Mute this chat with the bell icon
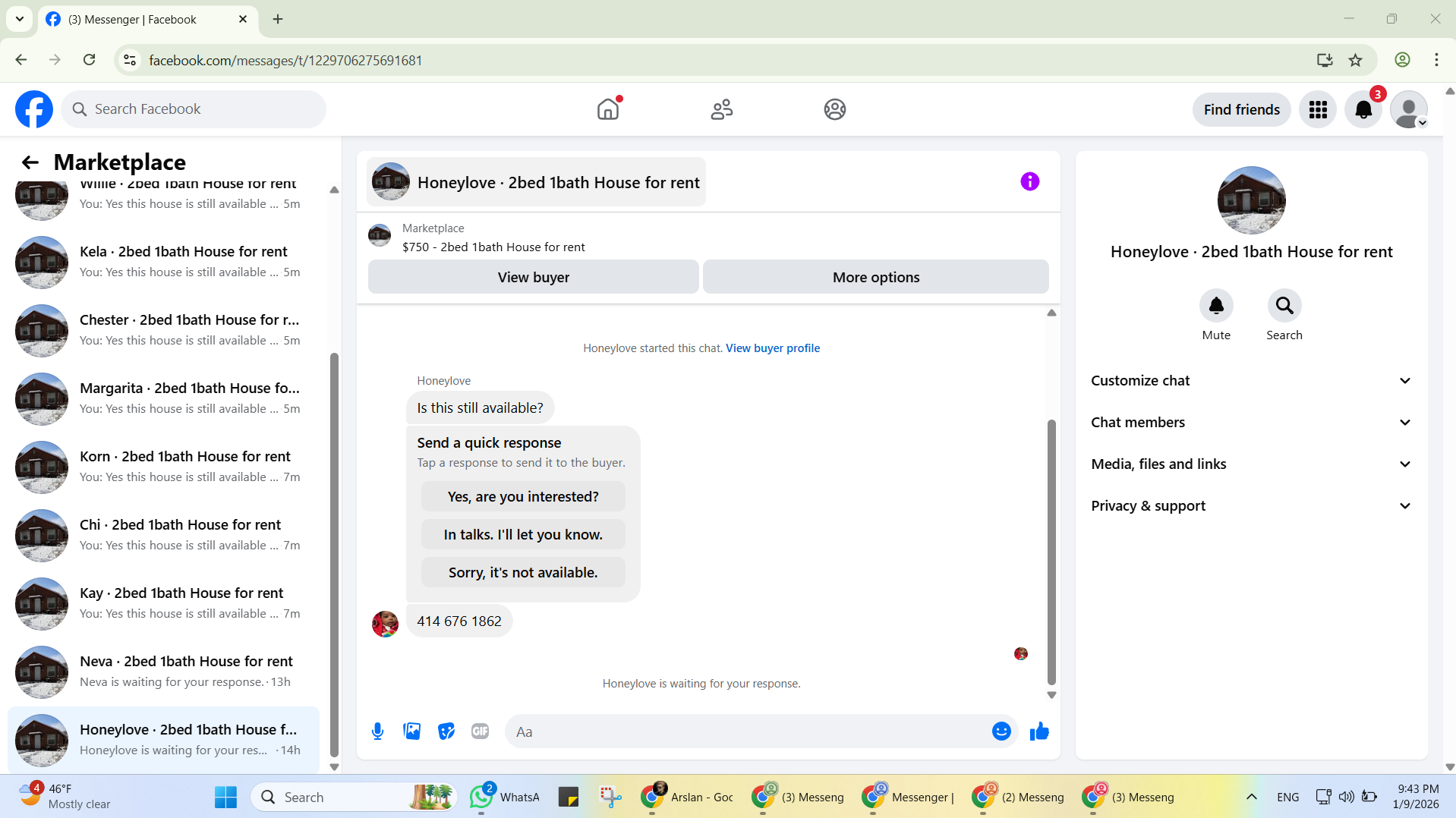The image size is (1456, 818). point(1216,306)
